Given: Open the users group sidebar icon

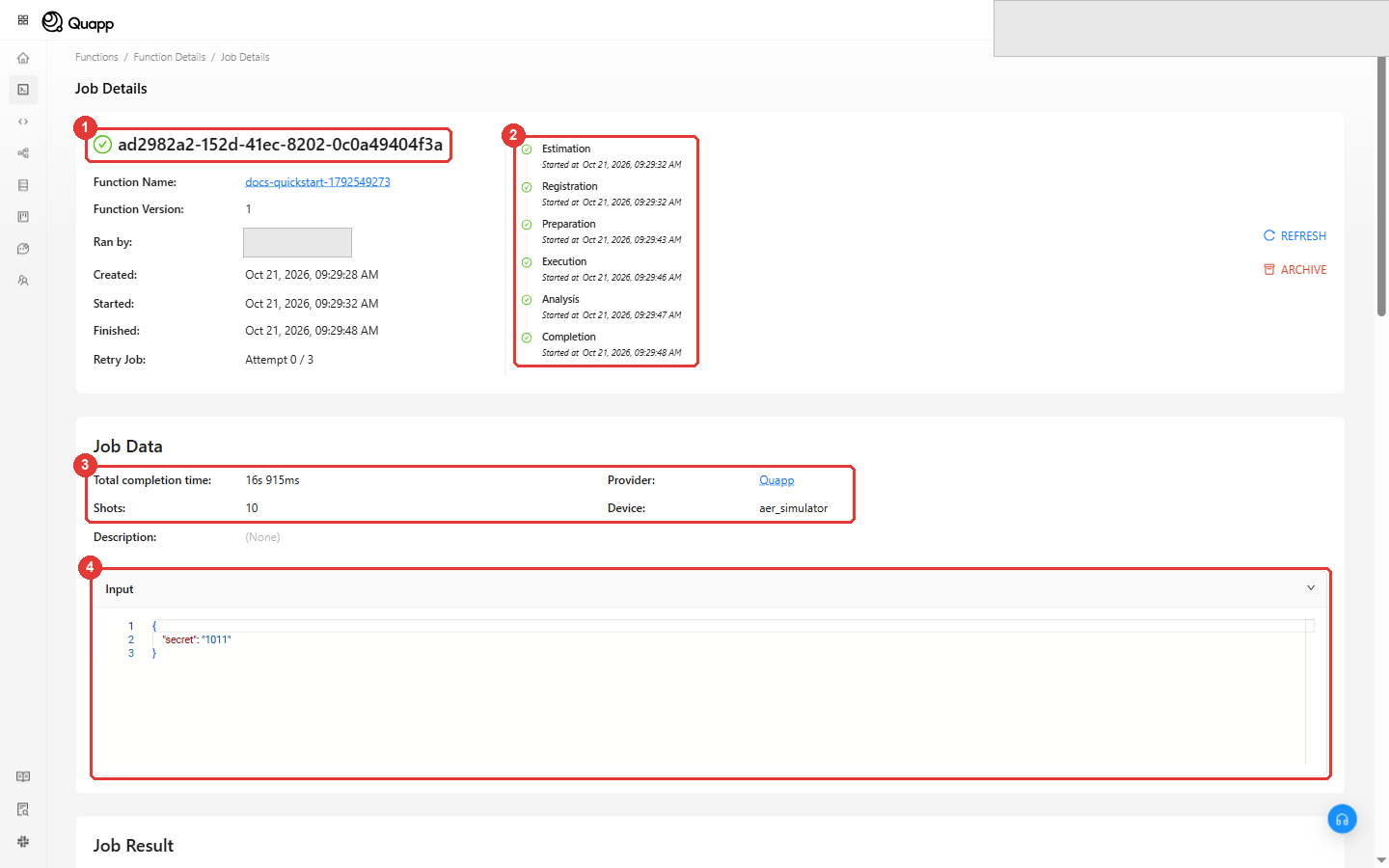Looking at the screenshot, I should (23, 281).
